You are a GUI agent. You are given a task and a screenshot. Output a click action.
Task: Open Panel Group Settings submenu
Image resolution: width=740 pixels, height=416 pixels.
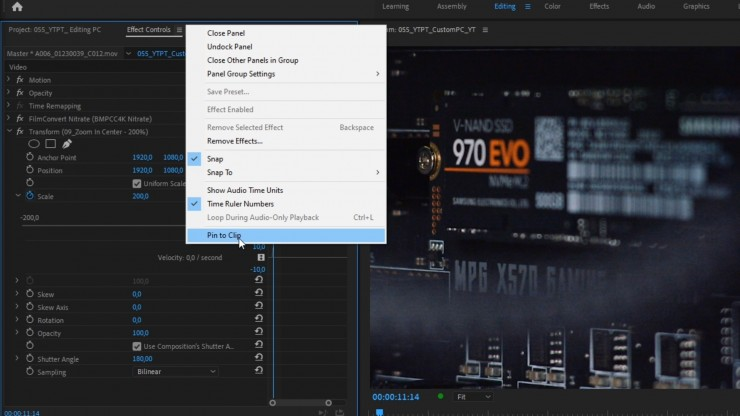pyautogui.click(x=286, y=74)
